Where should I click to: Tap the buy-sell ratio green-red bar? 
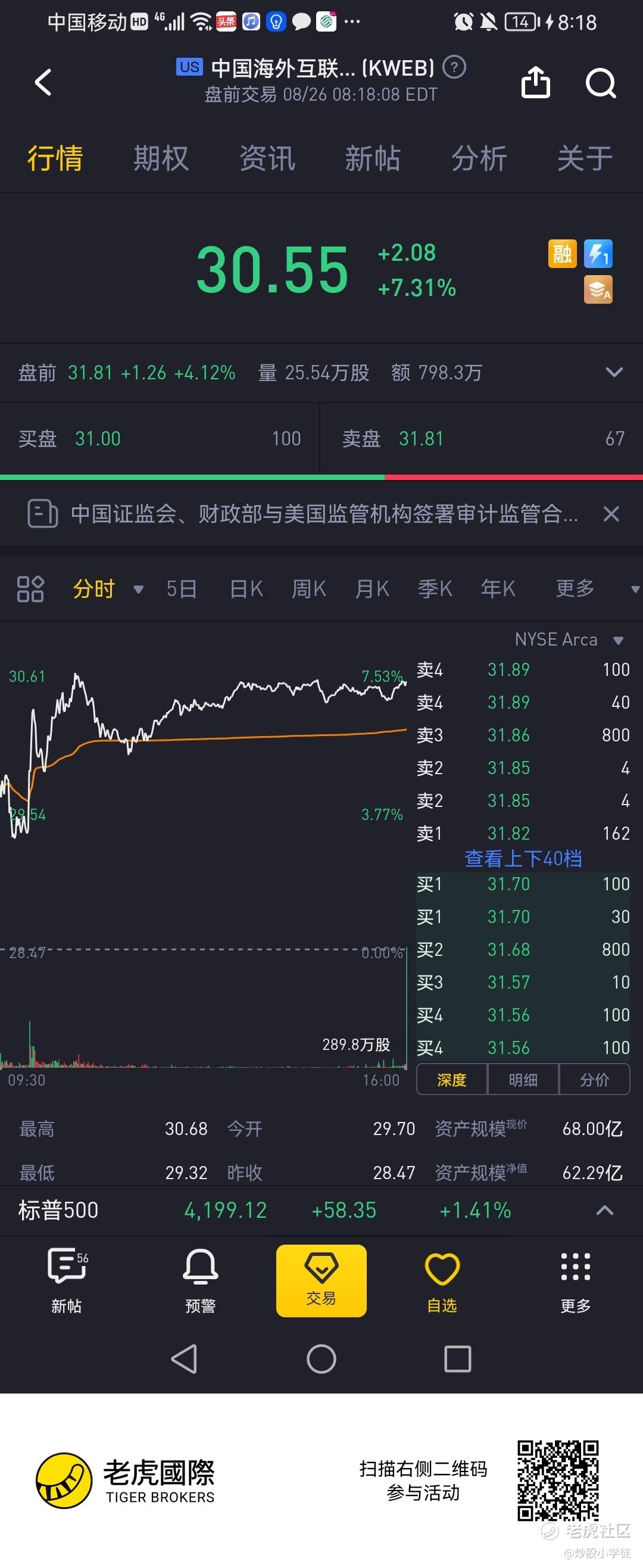[321, 477]
